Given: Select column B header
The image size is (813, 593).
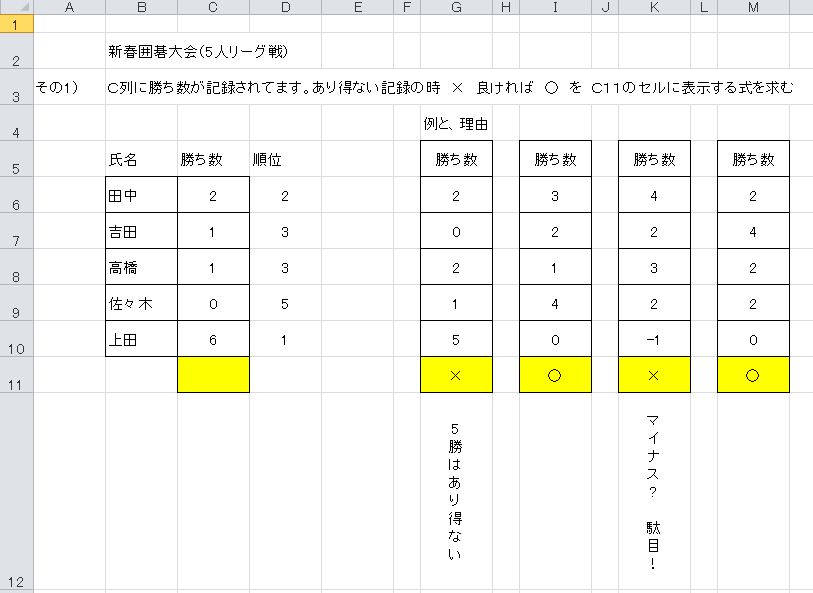Looking at the screenshot, I should pyautogui.click(x=142, y=7).
